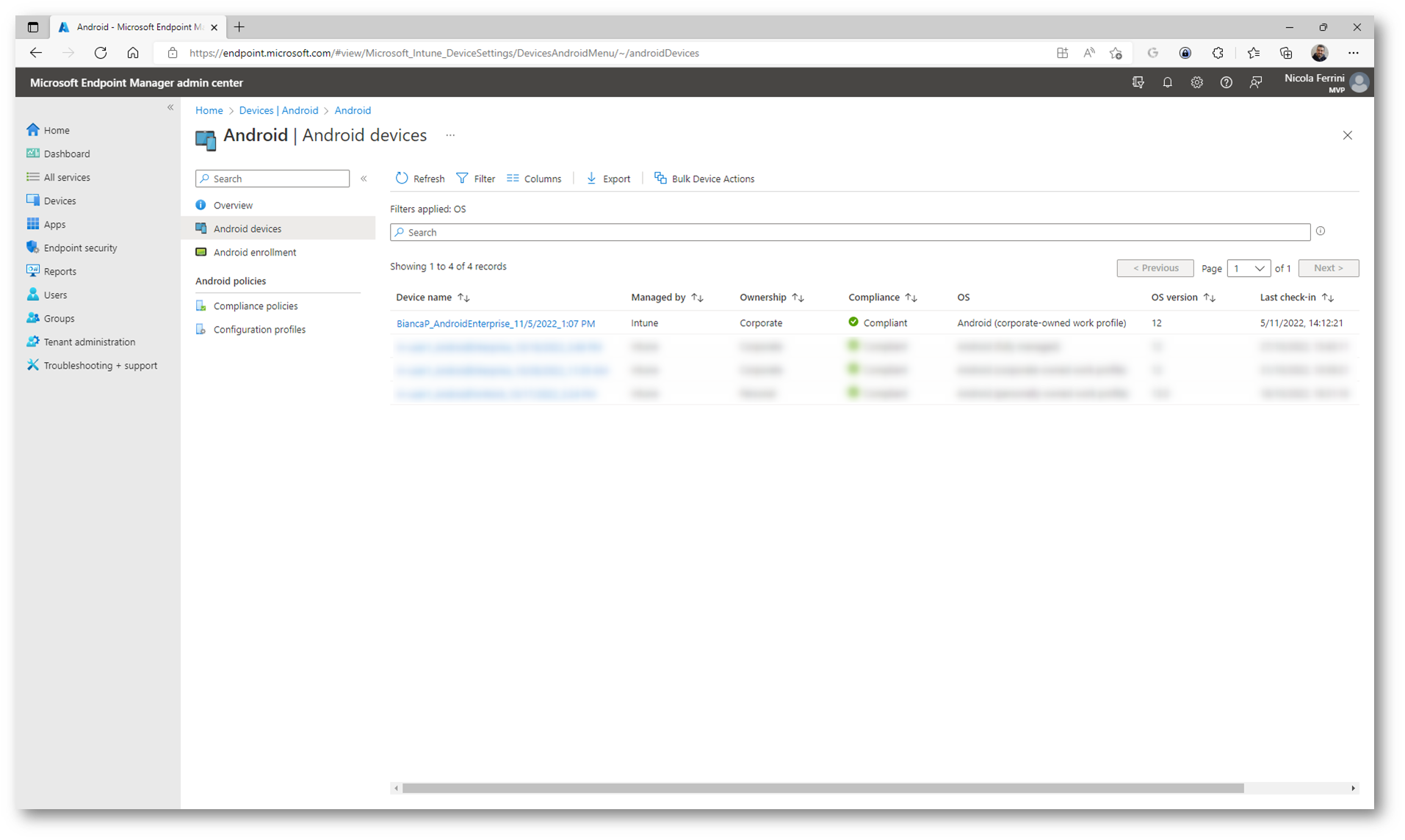Sort by Compliance column
The height and width of the screenshot is (840, 1405).
point(883,297)
